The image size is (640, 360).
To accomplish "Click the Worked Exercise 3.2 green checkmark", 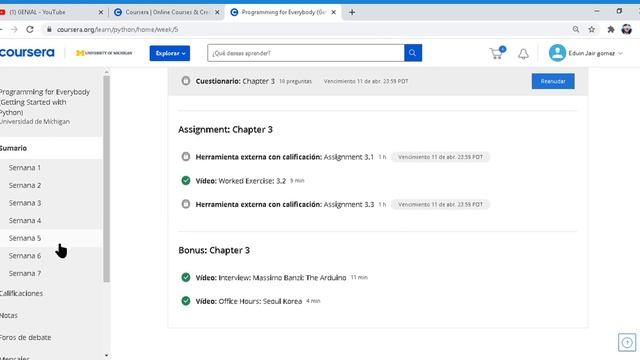I will pyautogui.click(x=186, y=180).
